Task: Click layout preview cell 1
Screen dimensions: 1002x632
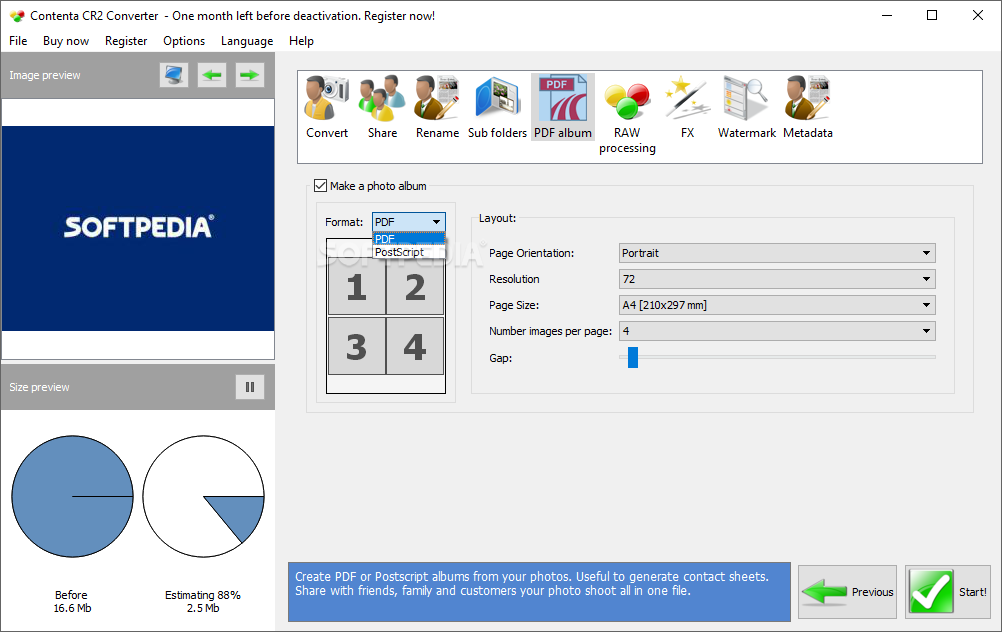Action: [x=357, y=287]
